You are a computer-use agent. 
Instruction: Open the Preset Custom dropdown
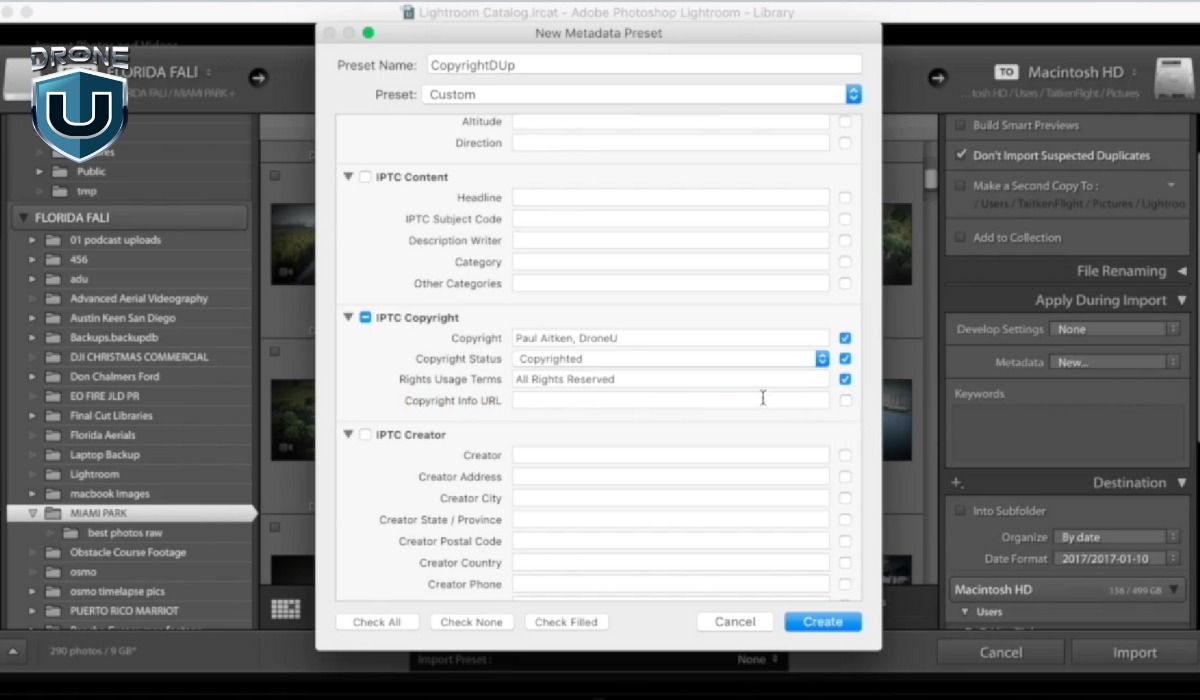853,94
